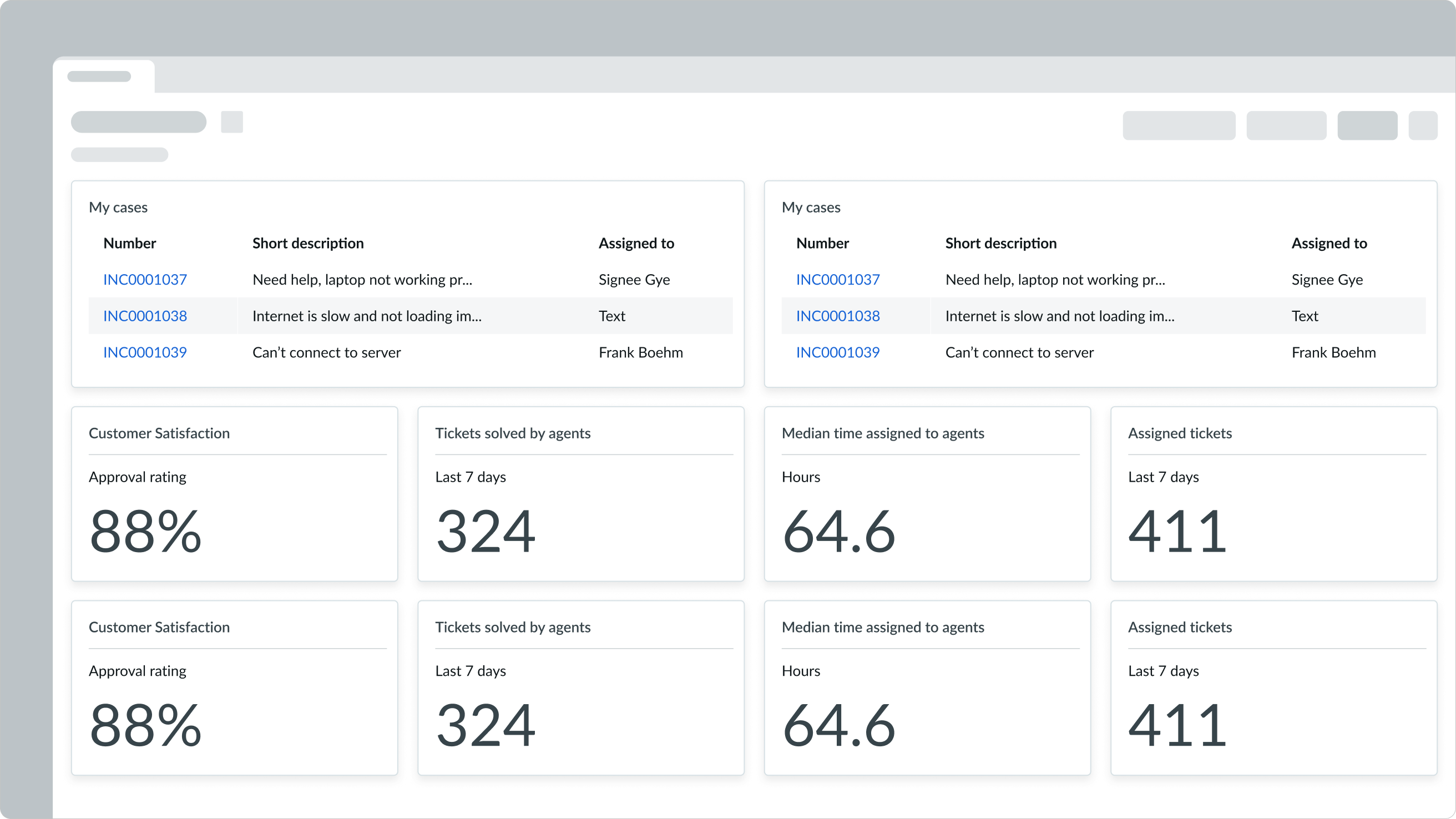Open INC0001039 in right My cases table
The width and height of the screenshot is (1456, 819).
tap(838, 352)
